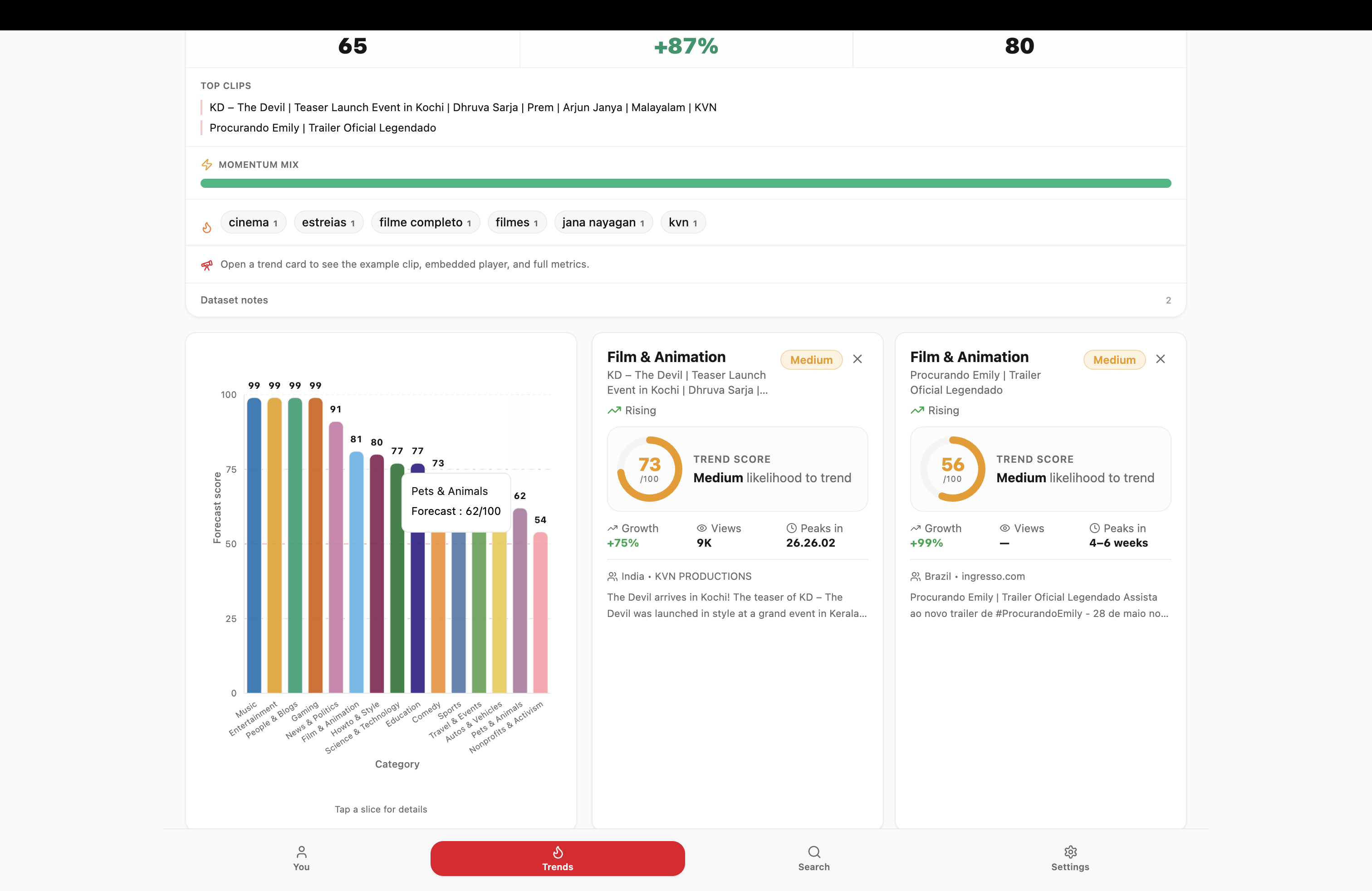Click the telescope icon by the hint text

(x=207, y=264)
